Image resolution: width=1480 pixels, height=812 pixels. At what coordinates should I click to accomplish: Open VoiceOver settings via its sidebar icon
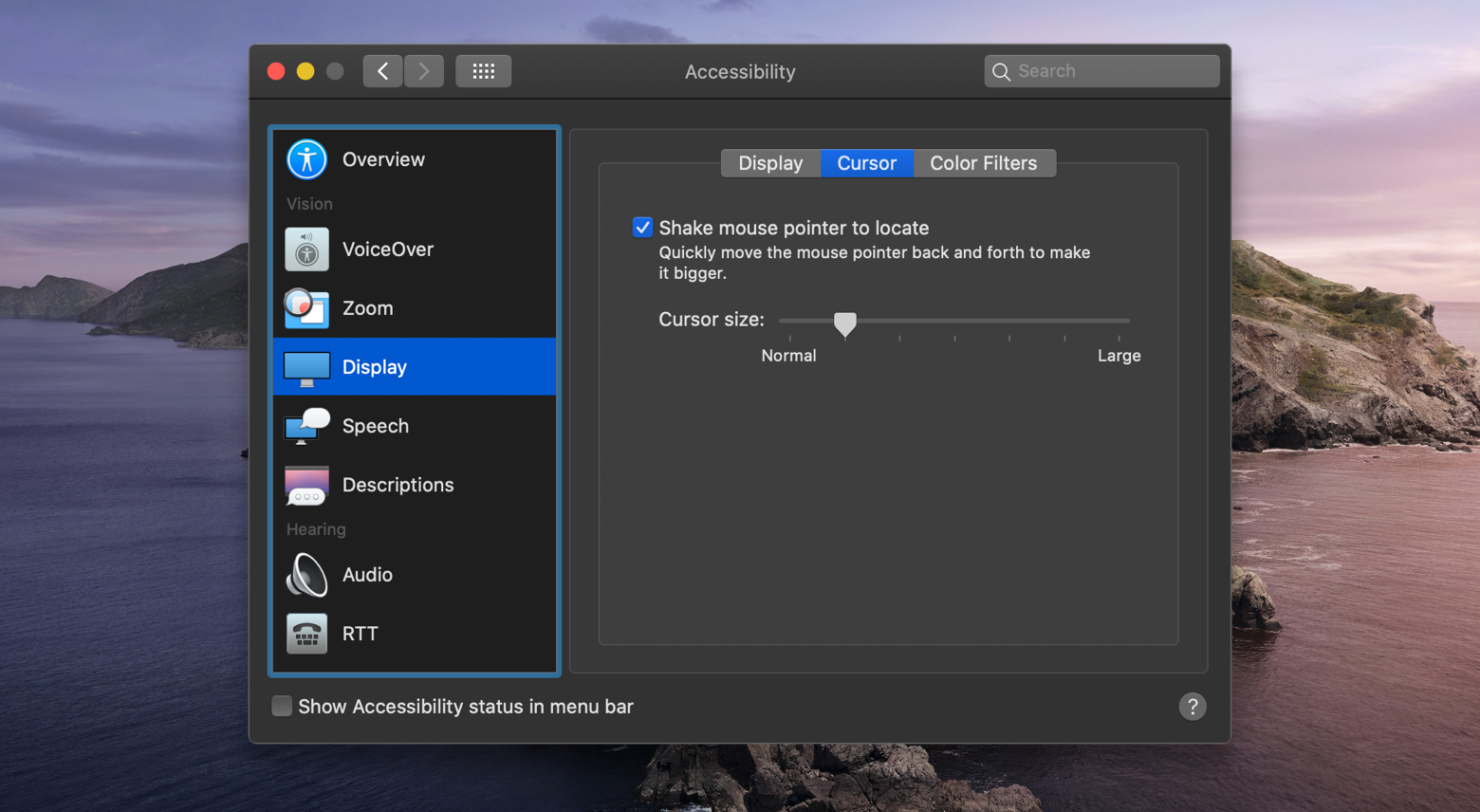[x=305, y=249]
